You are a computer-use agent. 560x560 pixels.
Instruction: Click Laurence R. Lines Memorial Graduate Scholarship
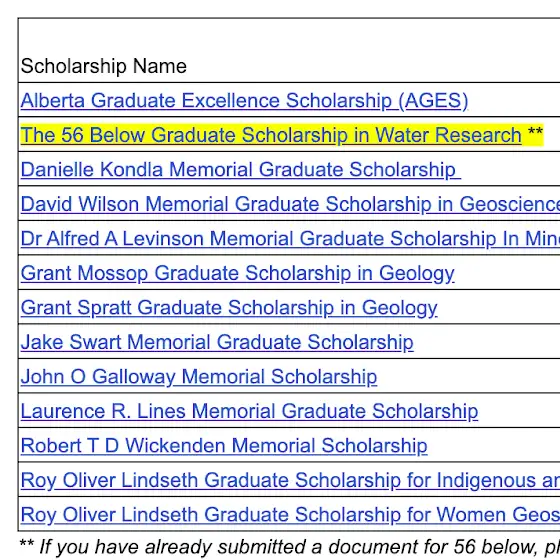pyautogui.click(x=249, y=411)
